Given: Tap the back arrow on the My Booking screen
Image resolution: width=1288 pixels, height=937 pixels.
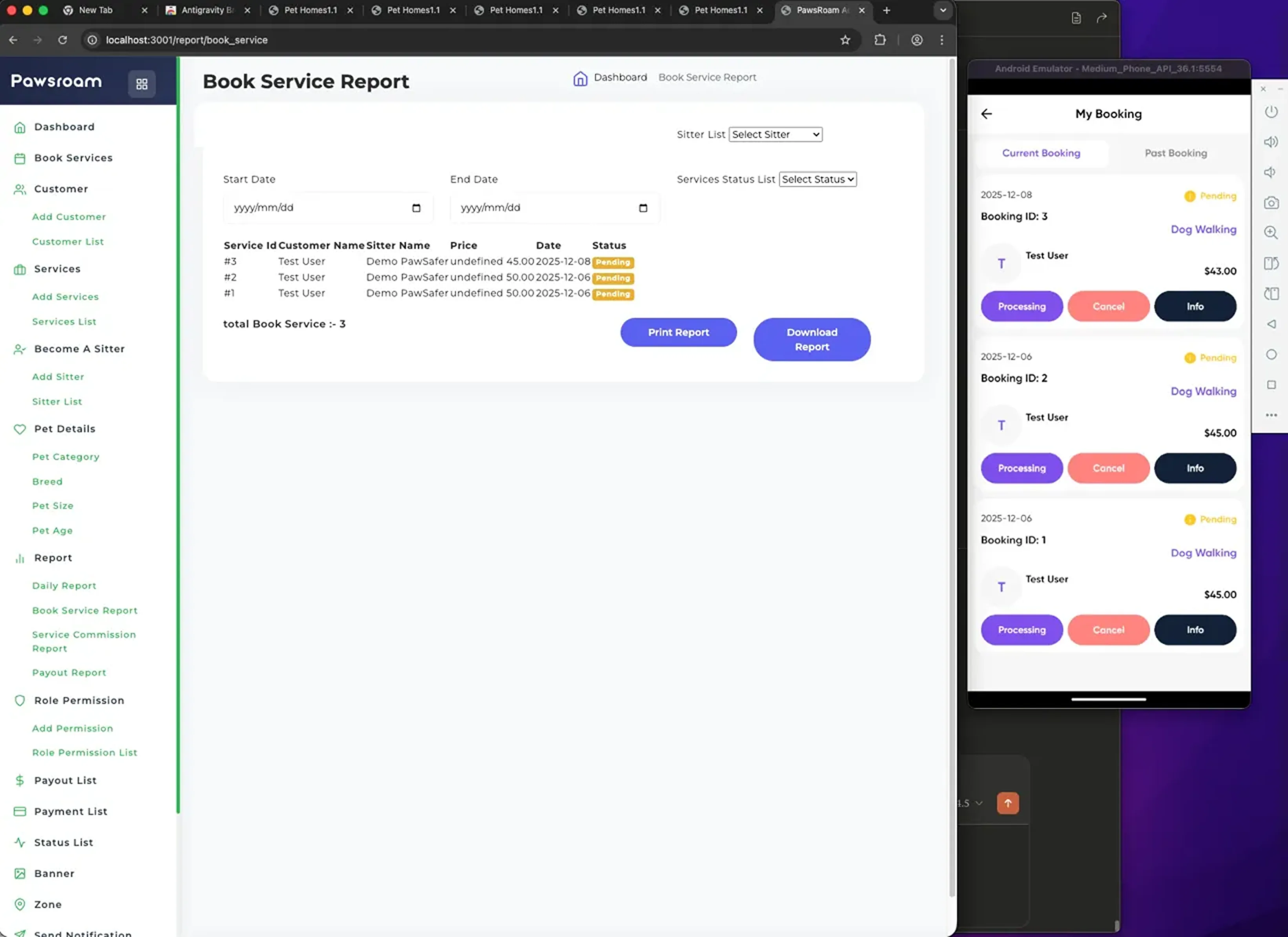Looking at the screenshot, I should click(987, 114).
